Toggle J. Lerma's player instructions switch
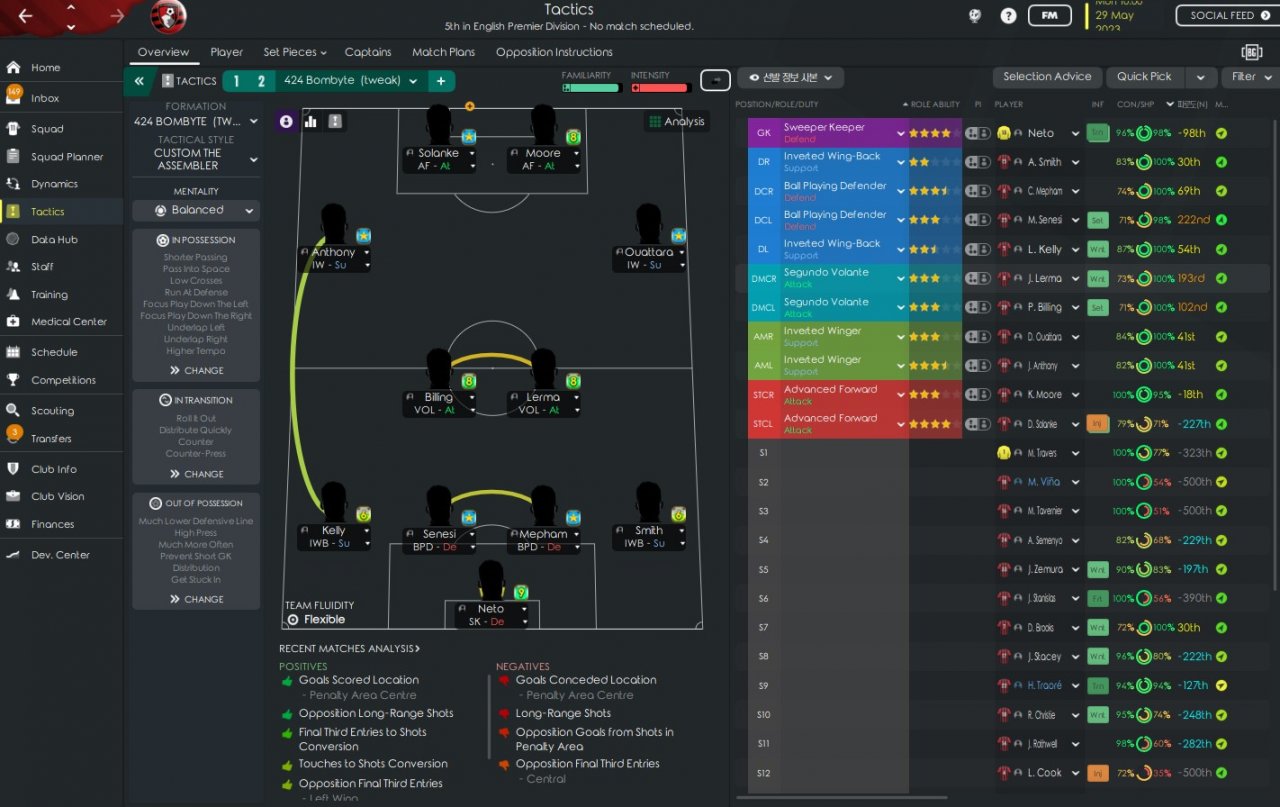1280x807 pixels. tap(977, 278)
